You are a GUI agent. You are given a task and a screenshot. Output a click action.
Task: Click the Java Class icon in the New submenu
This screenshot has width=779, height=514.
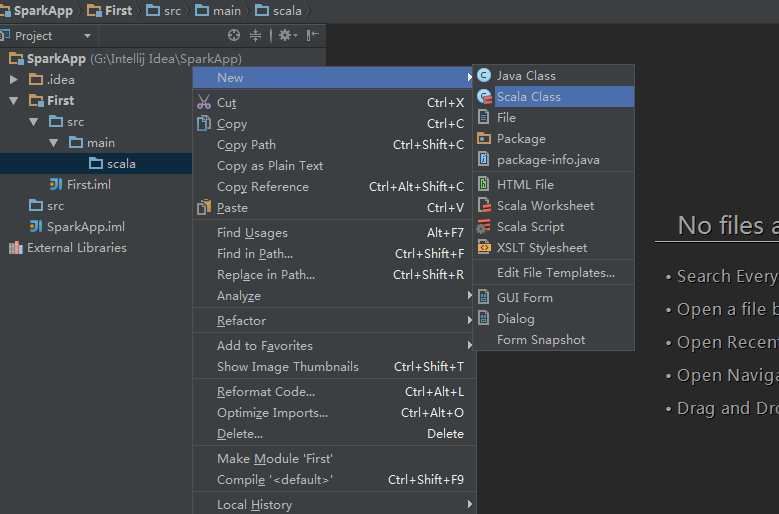(x=484, y=75)
